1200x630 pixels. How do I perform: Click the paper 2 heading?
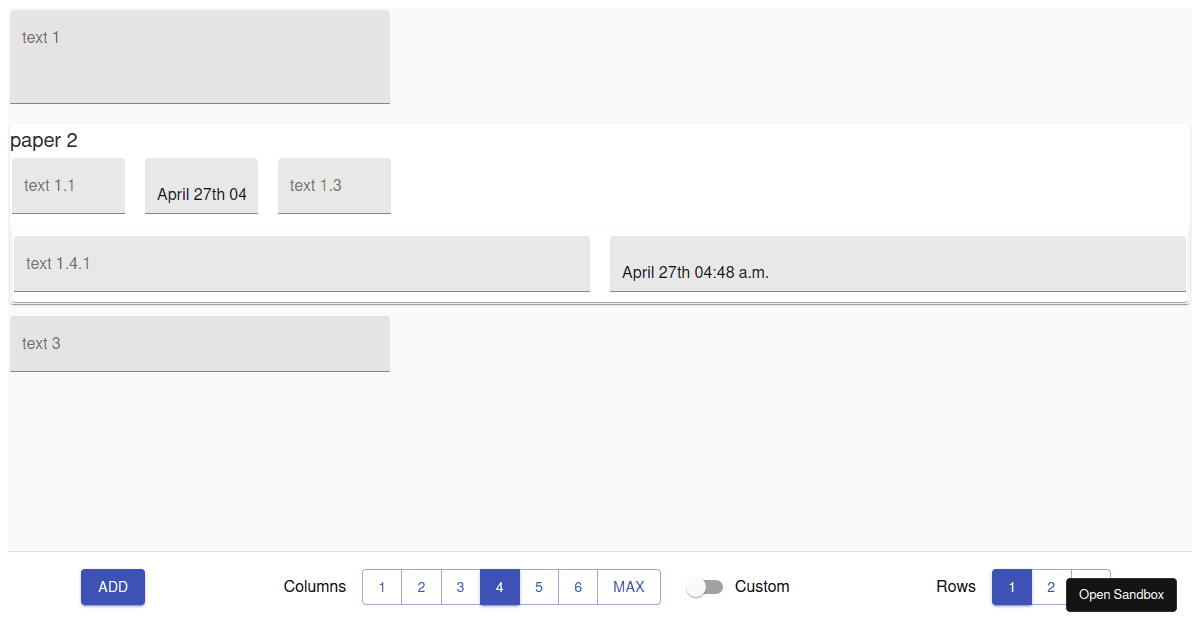coord(44,141)
